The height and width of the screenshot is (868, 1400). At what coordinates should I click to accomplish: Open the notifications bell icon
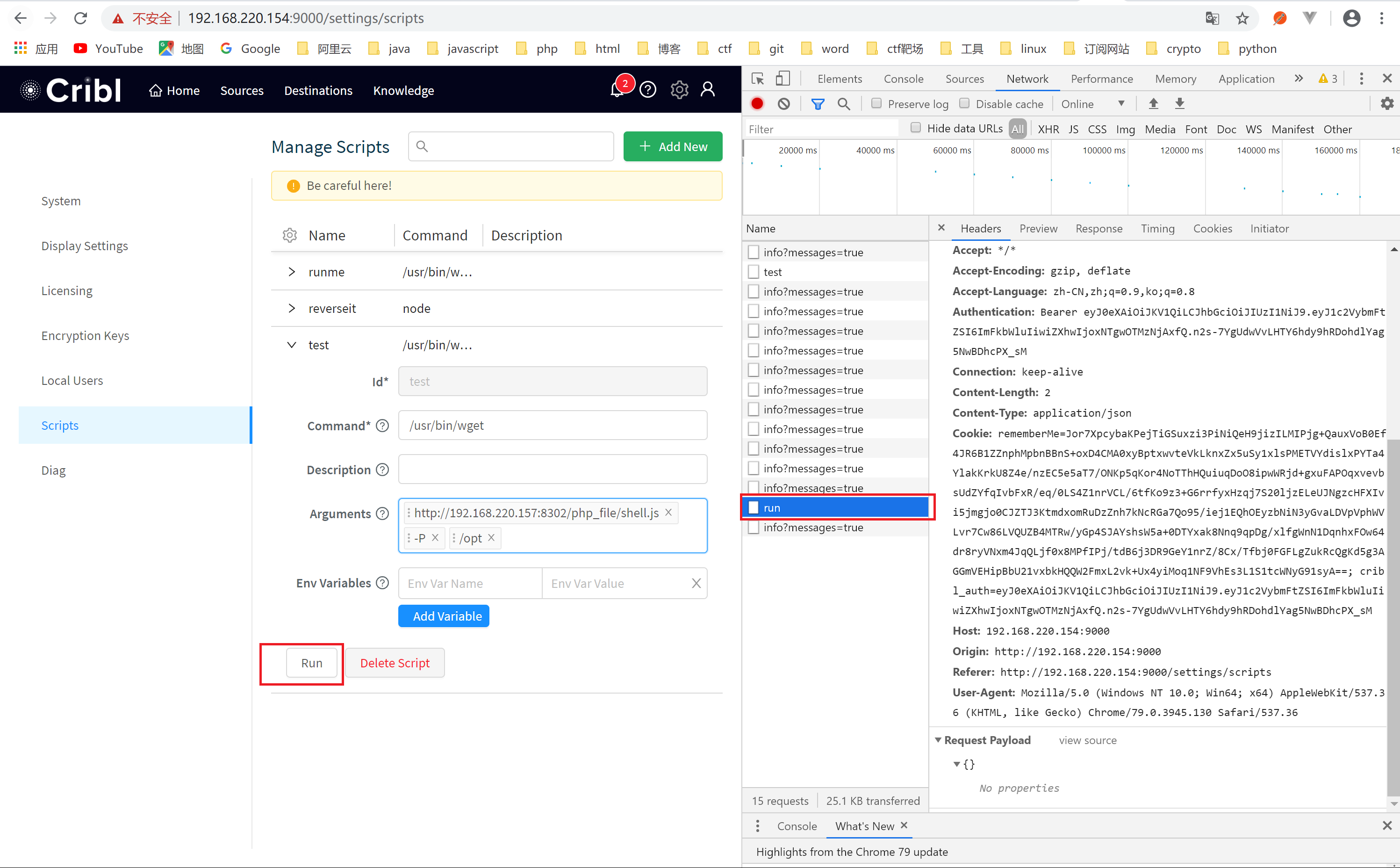(x=617, y=90)
